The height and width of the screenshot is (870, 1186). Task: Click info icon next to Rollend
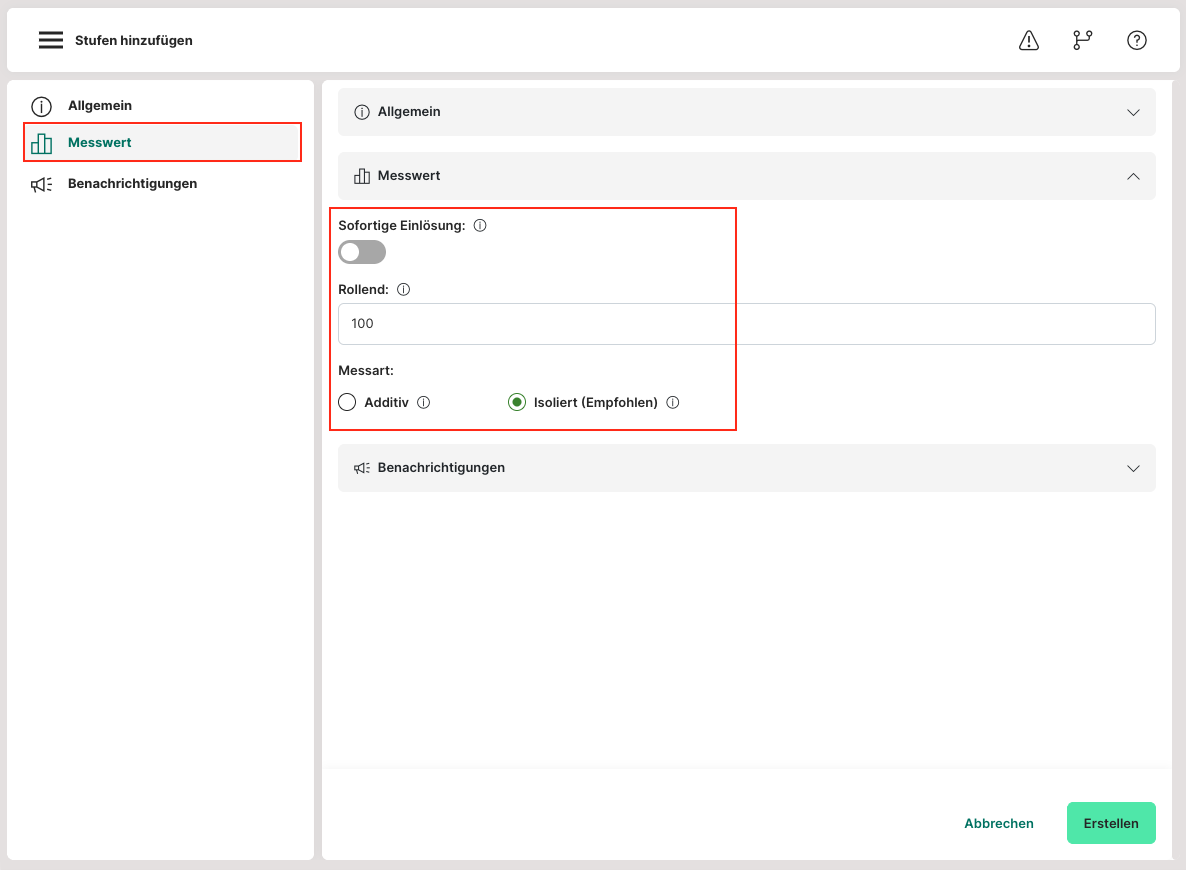click(404, 290)
